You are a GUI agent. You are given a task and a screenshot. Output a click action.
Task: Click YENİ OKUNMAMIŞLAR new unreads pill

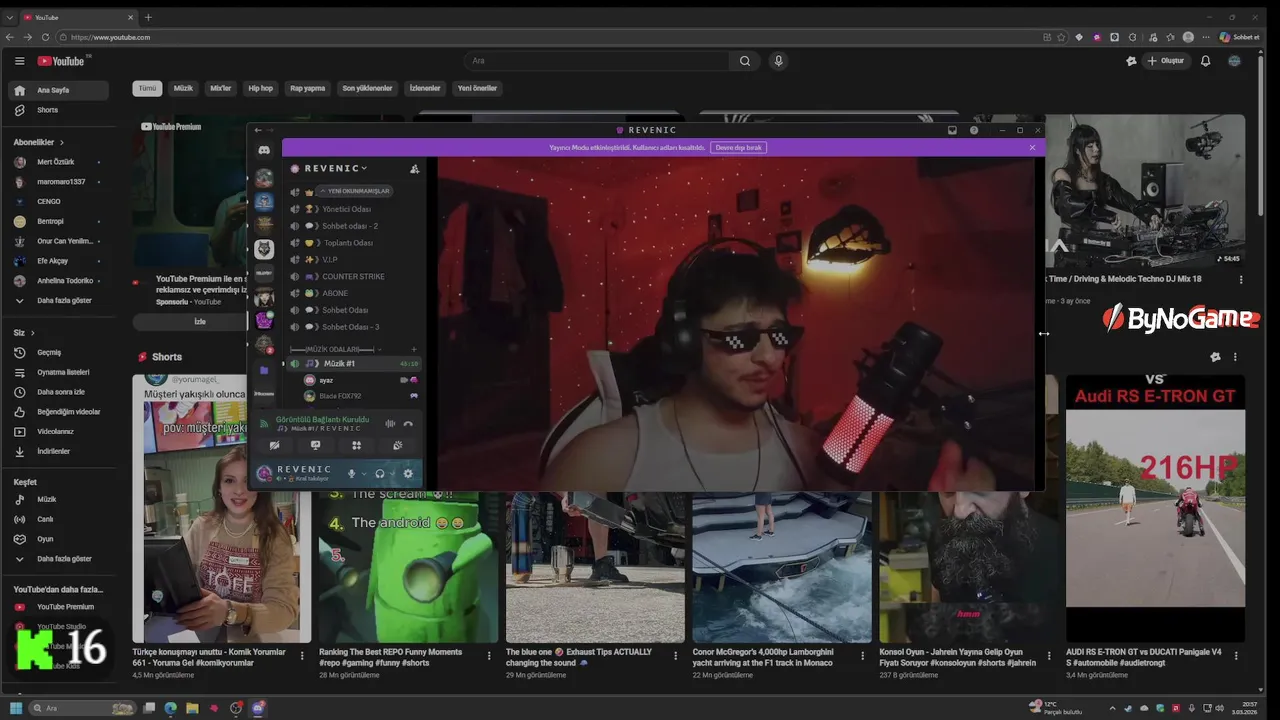pos(354,191)
